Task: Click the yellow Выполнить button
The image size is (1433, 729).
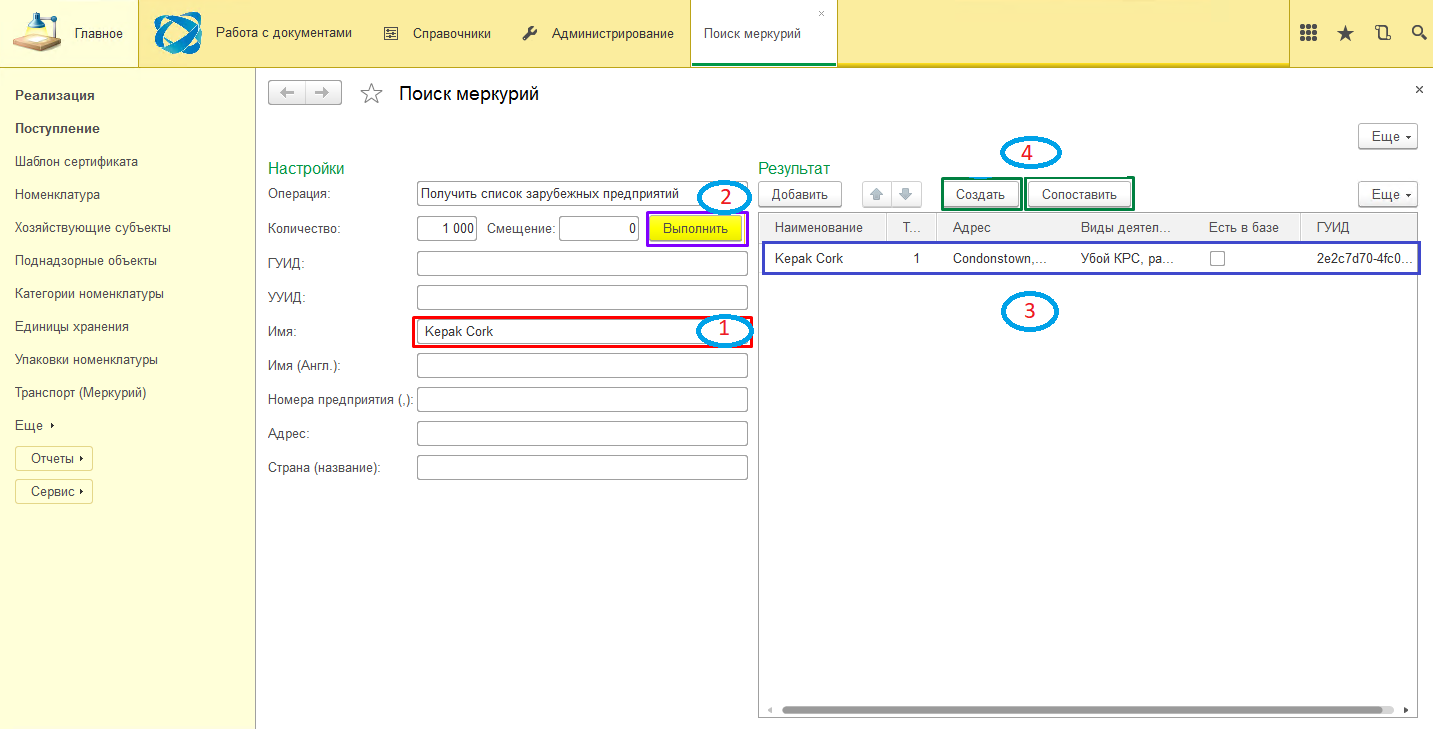Action: (696, 228)
